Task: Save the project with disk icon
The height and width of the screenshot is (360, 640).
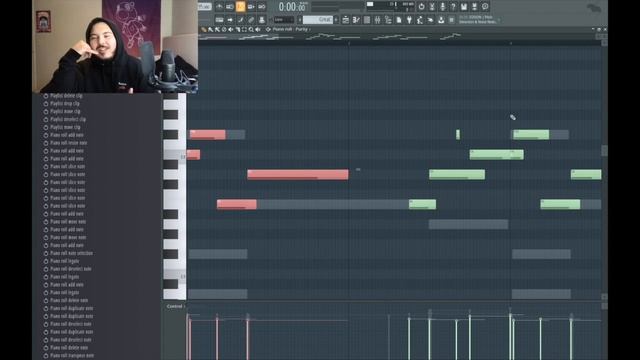Action: pos(464,7)
